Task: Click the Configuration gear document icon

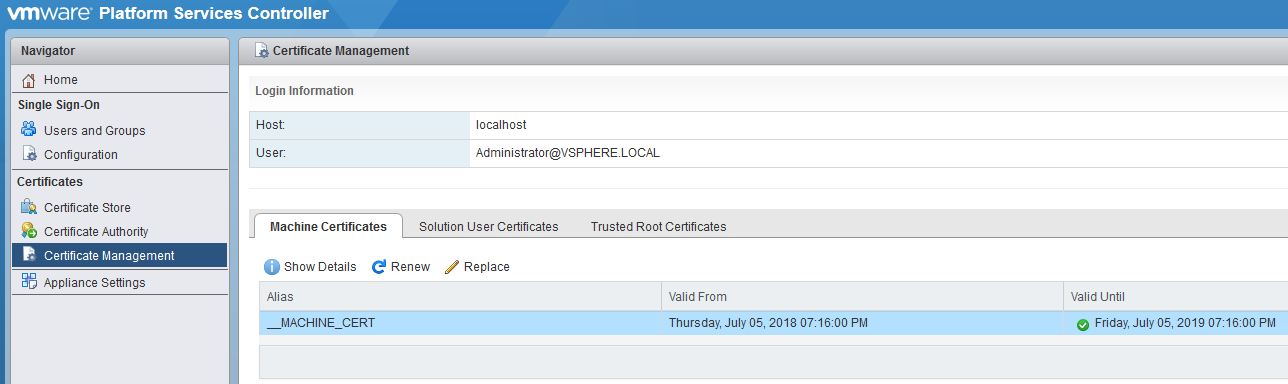Action: coord(28,154)
